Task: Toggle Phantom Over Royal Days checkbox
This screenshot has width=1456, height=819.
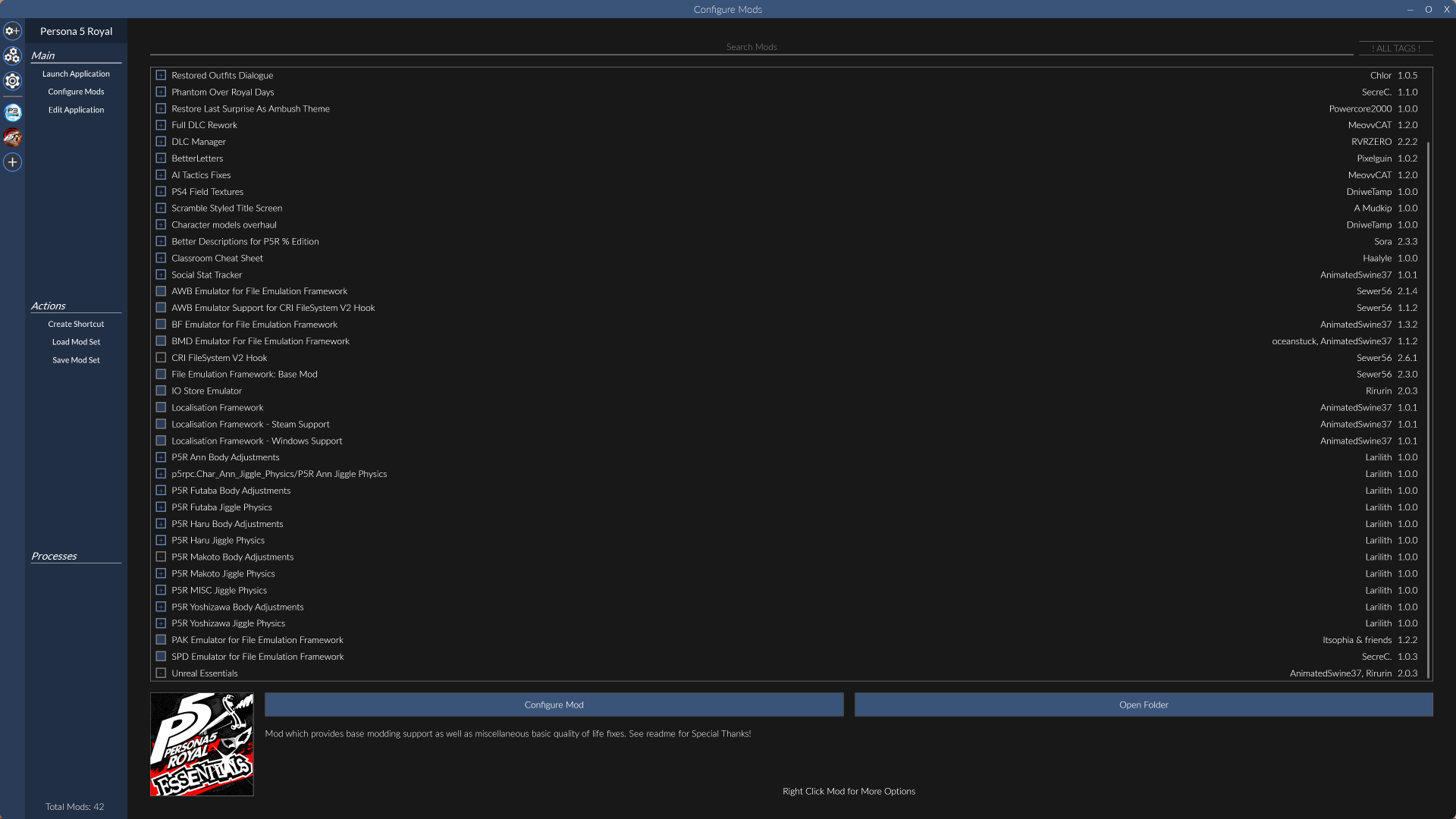Action: pos(161,92)
